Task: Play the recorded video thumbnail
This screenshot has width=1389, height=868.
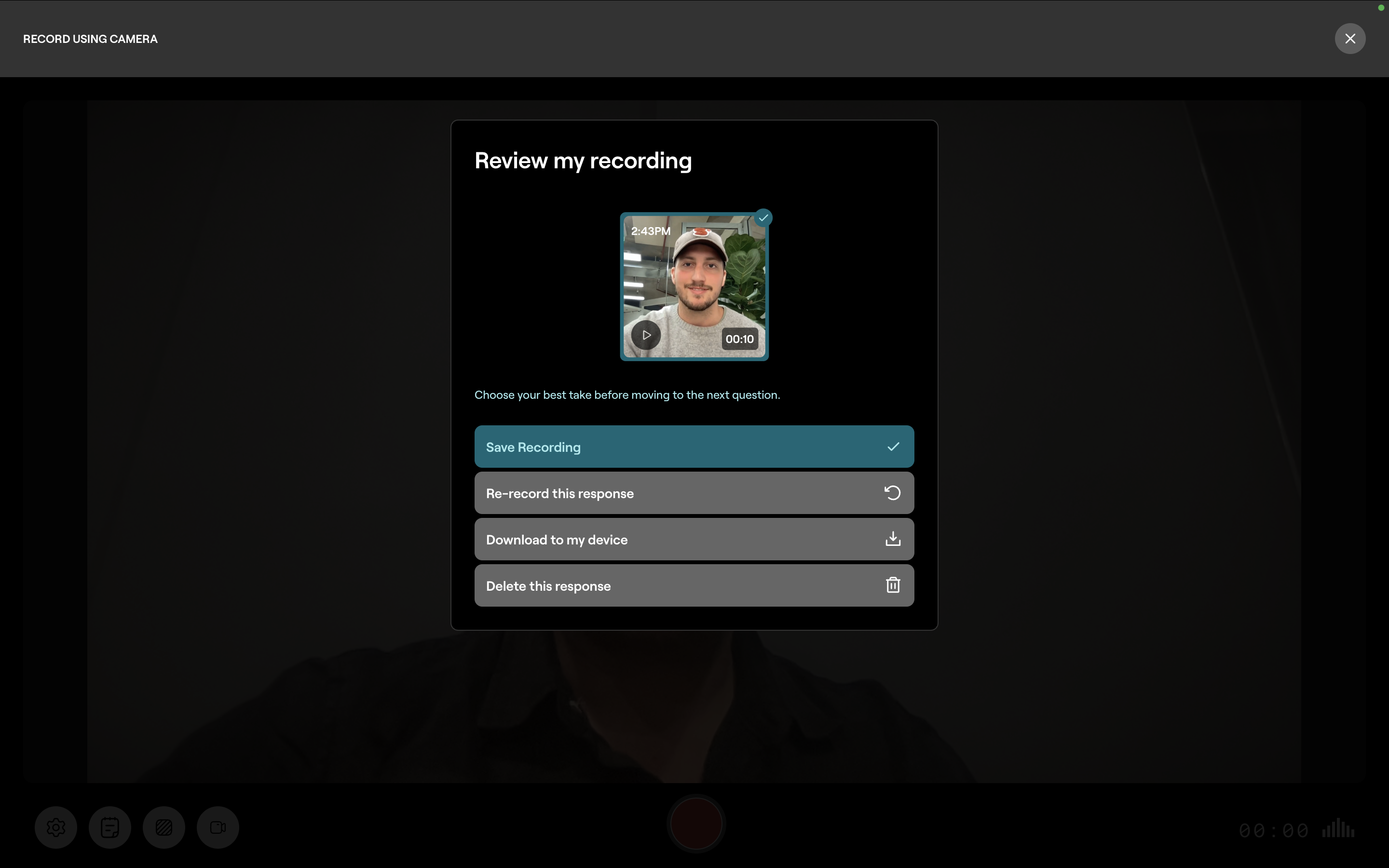Action: click(x=646, y=335)
